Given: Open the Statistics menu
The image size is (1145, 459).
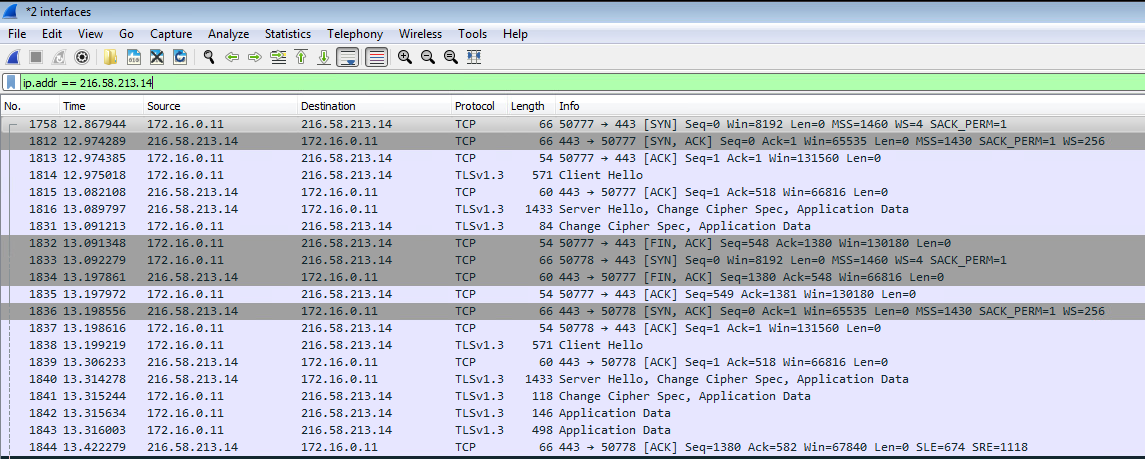Looking at the screenshot, I should coord(288,34).
